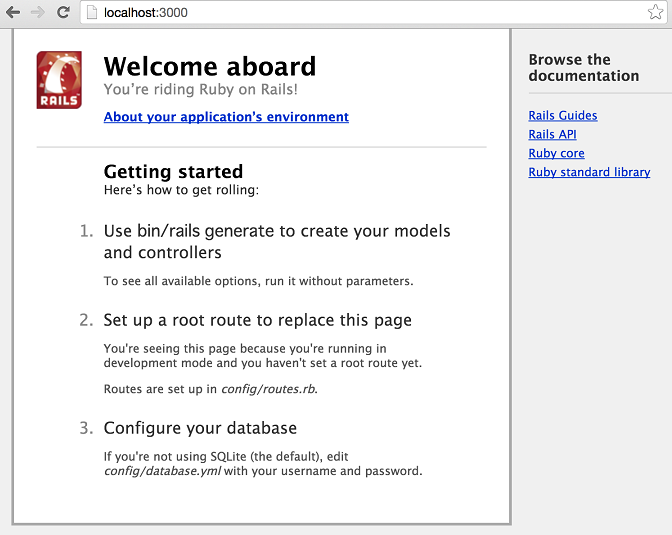Click the "You're riding Ruby on Rails!" subtitle

[x=201, y=90]
